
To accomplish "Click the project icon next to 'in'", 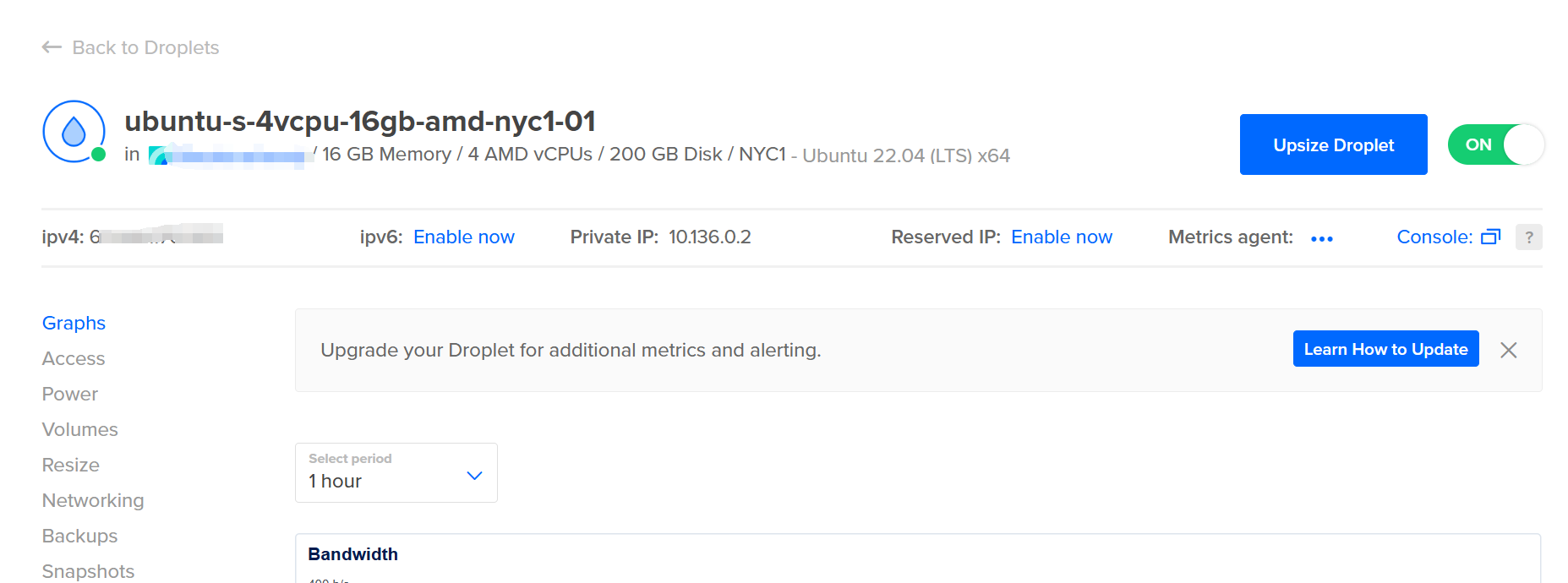I will tap(158, 155).
